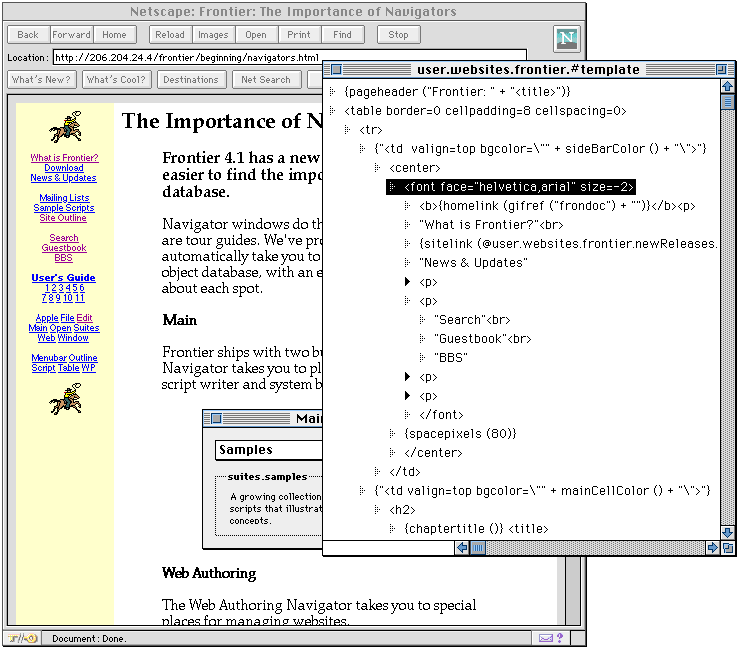Click the outline's horizontal scroll left arrow
The image size is (739, 649).
[463, 547]
